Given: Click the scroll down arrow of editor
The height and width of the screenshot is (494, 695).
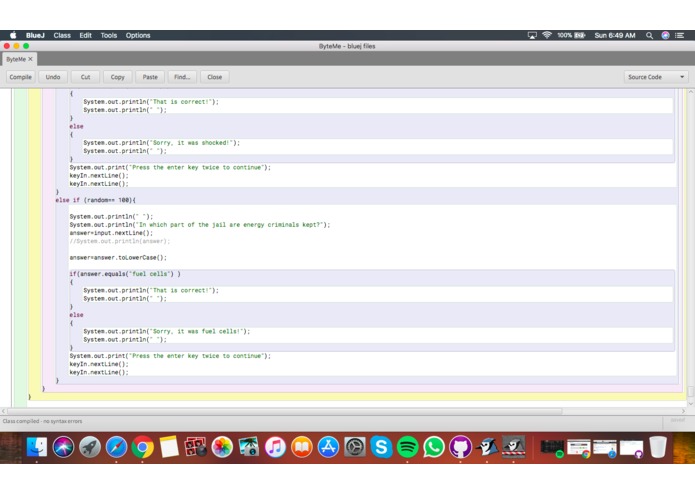Looking at the screenshot, I should point(691,404).
